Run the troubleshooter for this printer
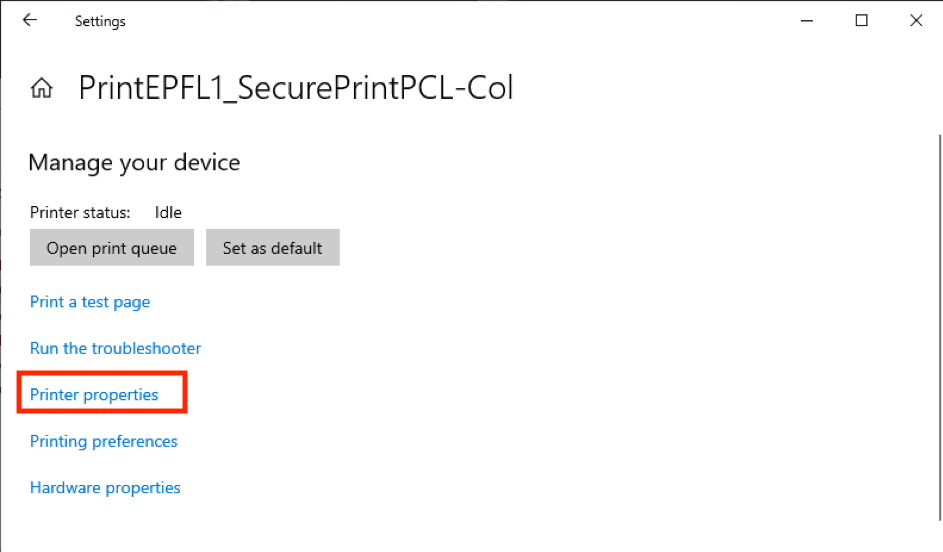943x552 pixels. 115,349
